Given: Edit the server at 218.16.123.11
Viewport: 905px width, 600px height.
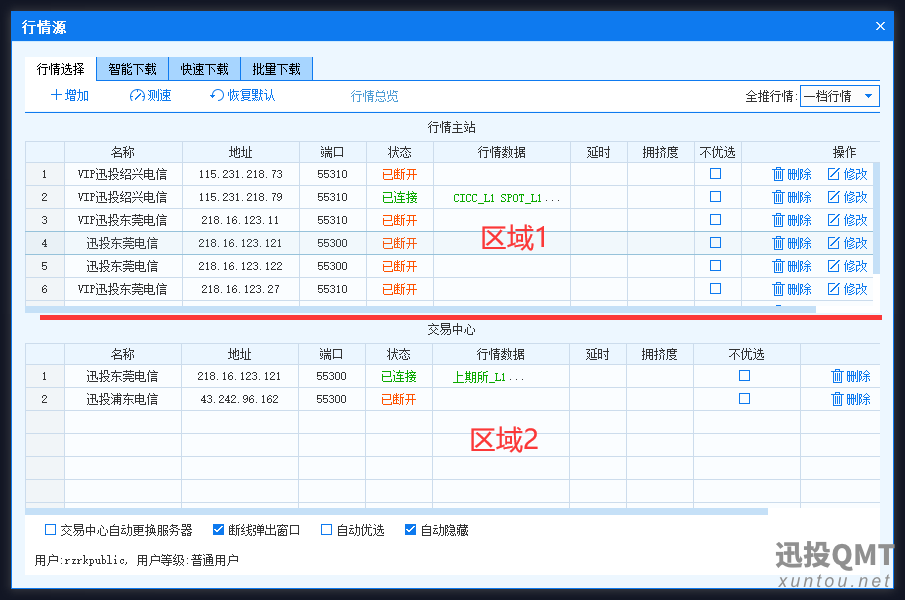Looking at the screenshot, I should (847, 220).
